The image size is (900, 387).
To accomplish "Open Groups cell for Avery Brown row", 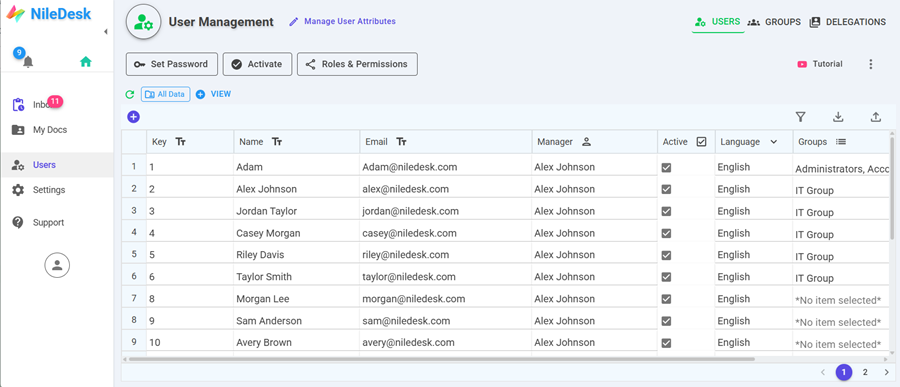I will (x=841, y=343).
